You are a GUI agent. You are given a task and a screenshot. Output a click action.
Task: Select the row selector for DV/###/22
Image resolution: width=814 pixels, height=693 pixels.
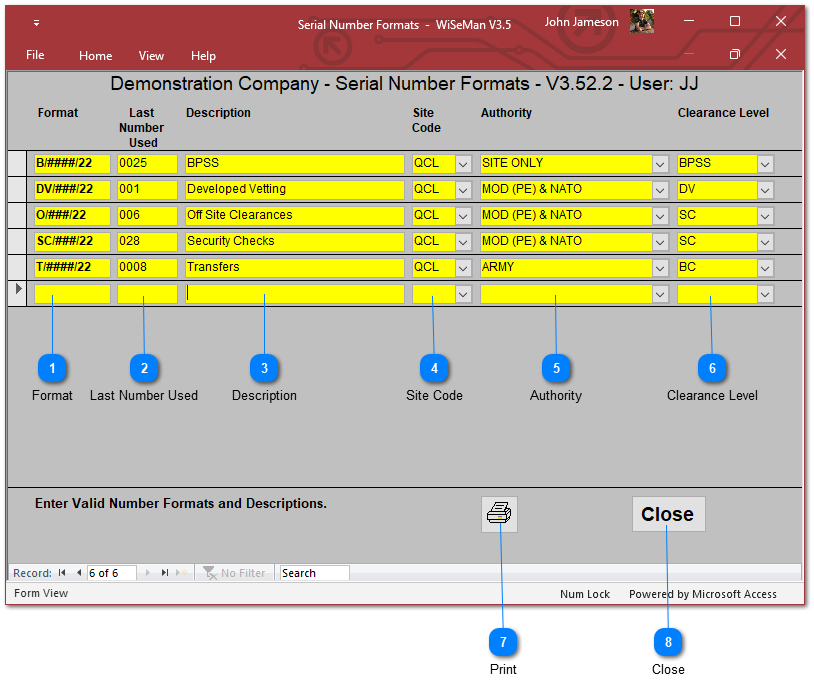tap(19, 189)
